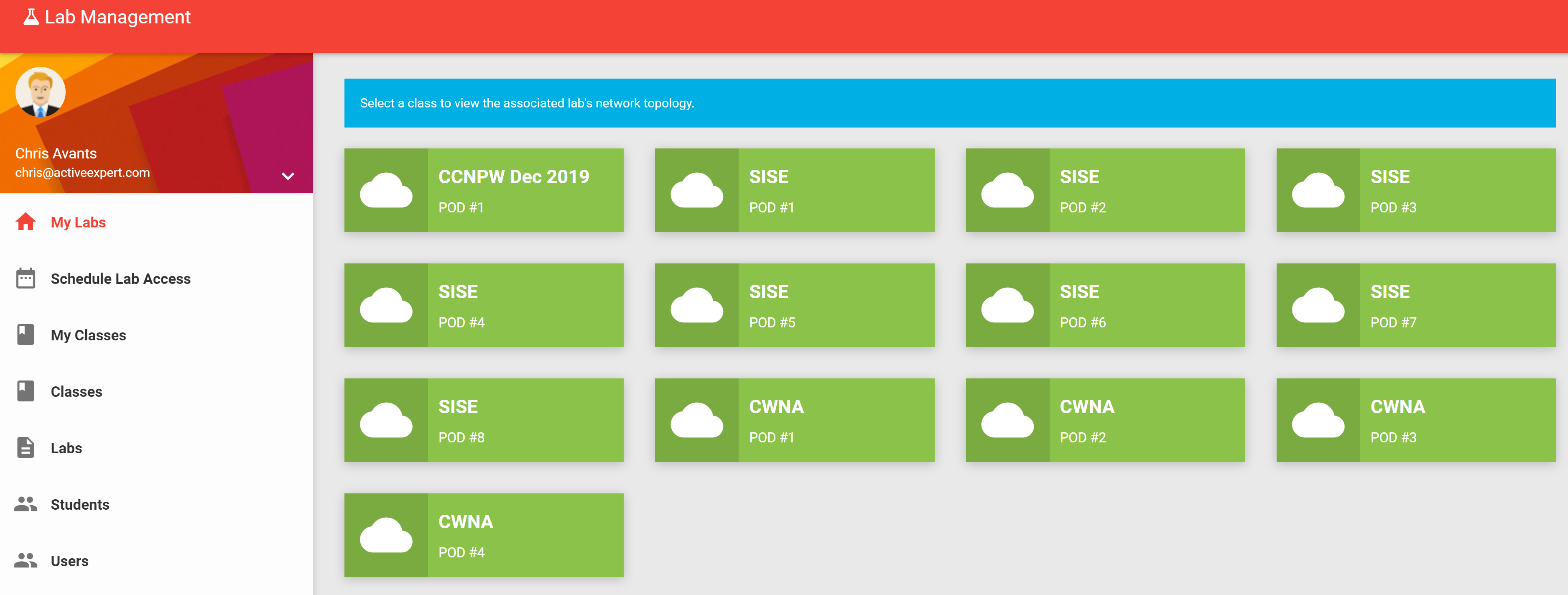Viewport: 1568px width, 595px height.
Task: Select the CWNA POD #2 class card
Action: (1105, 420)
